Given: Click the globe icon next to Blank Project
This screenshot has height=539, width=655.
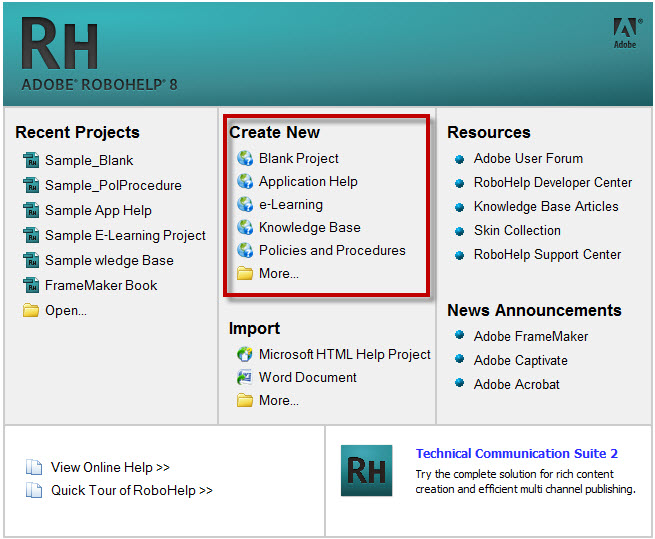Looking at the screenshot, I should pos(245,158).
